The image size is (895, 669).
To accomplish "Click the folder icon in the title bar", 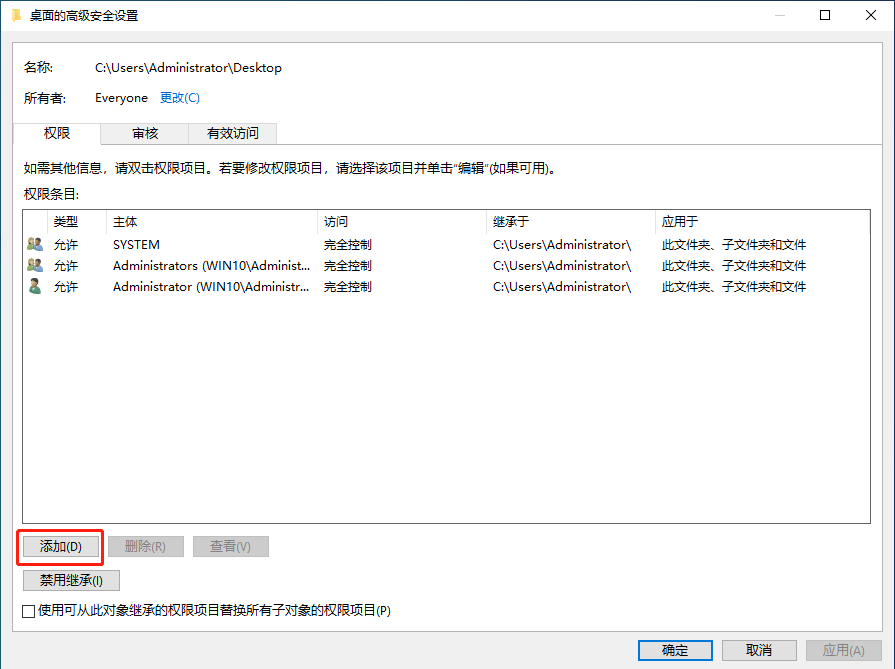I will click(x=16, y=15).
